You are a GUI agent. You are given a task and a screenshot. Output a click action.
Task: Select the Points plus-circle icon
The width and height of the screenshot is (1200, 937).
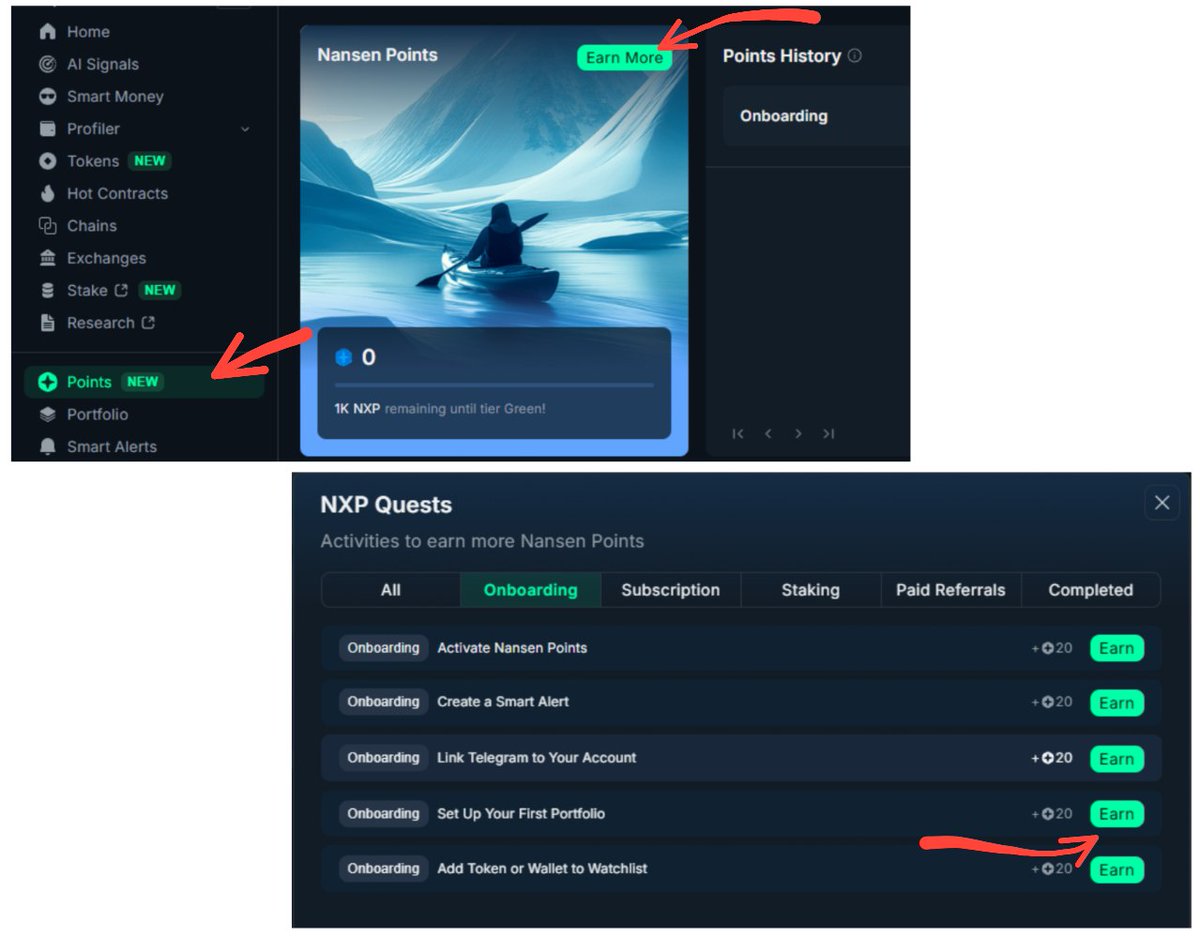coord(47,382)
